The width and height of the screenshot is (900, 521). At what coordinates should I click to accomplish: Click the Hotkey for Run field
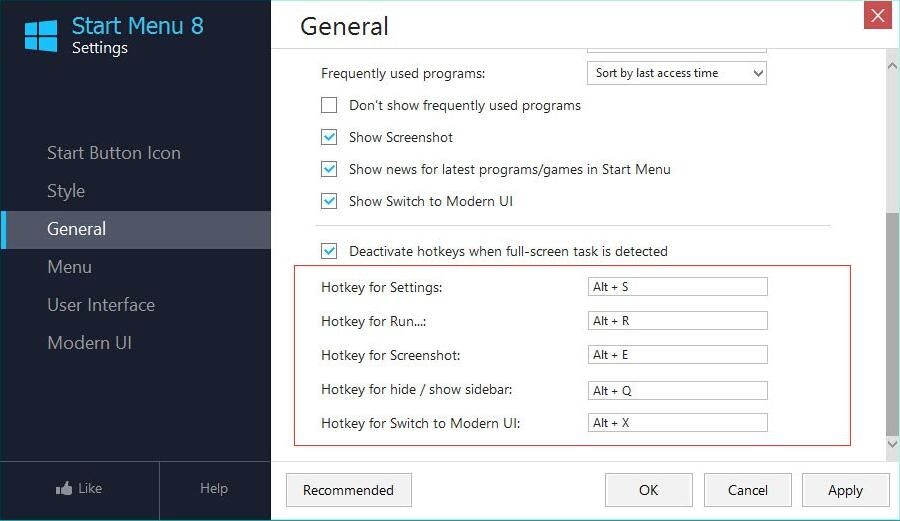(677, 321)
